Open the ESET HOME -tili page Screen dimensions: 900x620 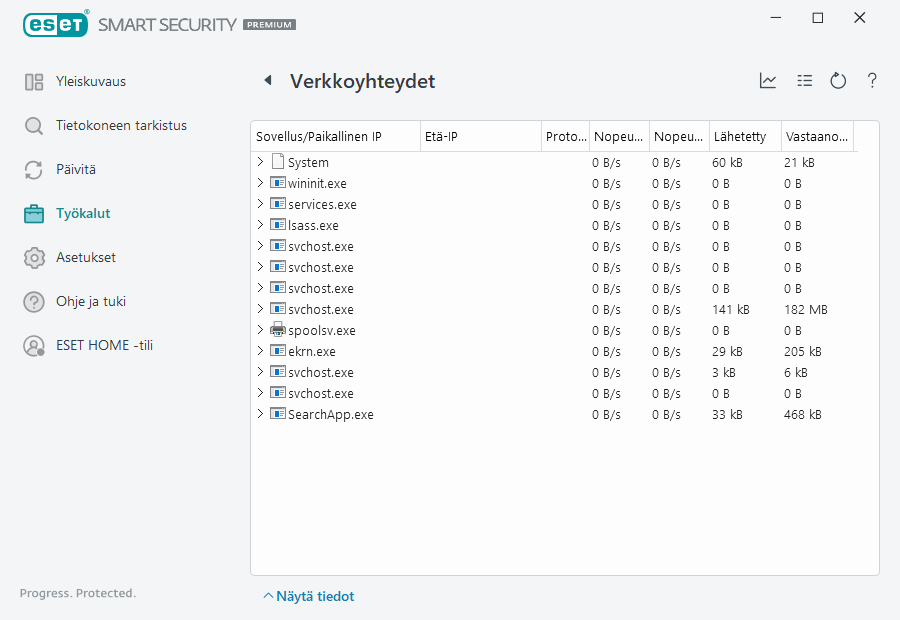pyautogui.click(x=104, y=345)
